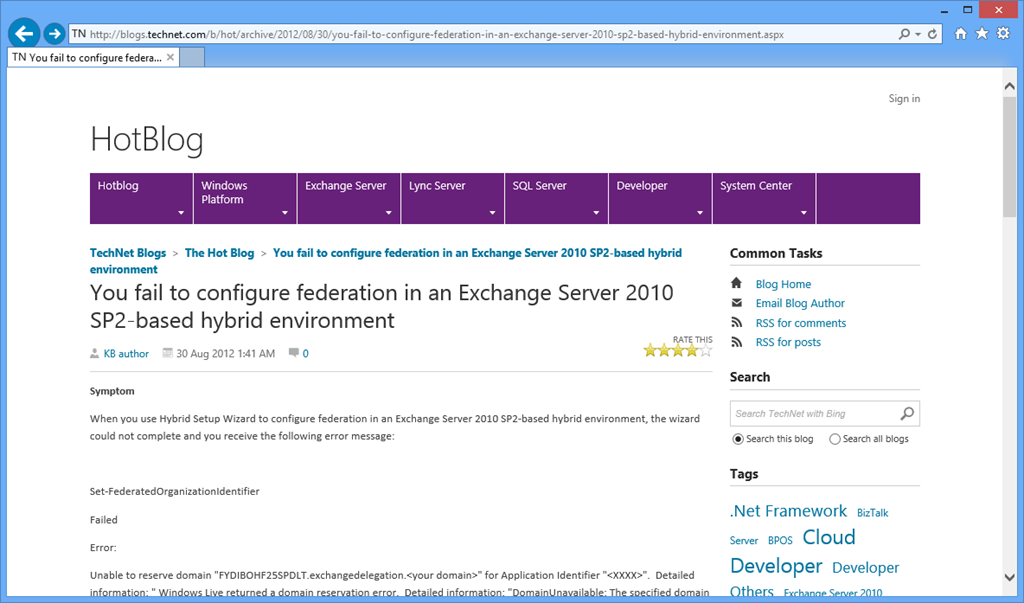This screenshot has width=1024, height=603.
Task: Click the article title breadcrumb link
Action: 386,261
